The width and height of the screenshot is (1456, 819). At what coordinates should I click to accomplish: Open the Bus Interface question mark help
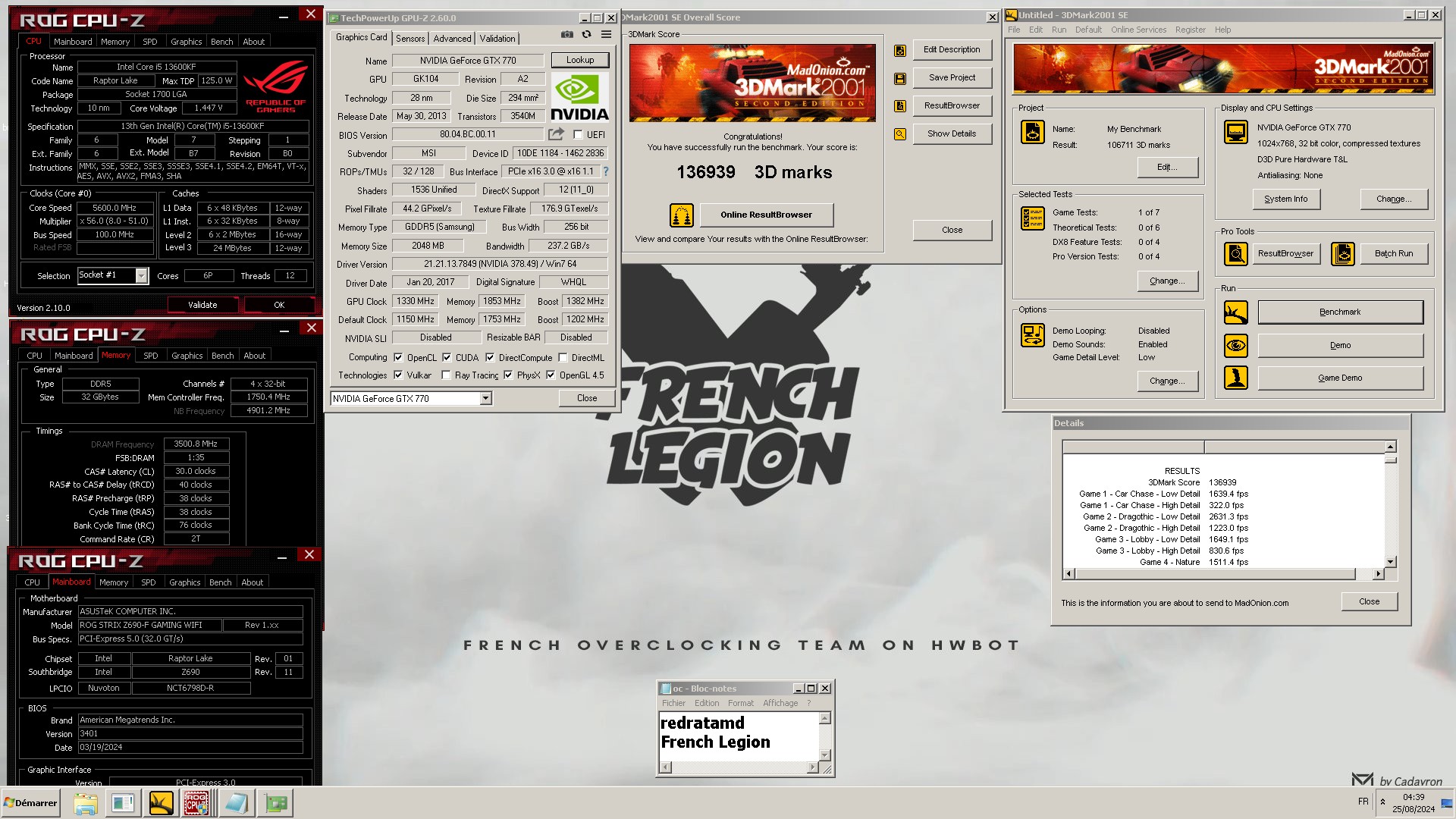606,171
